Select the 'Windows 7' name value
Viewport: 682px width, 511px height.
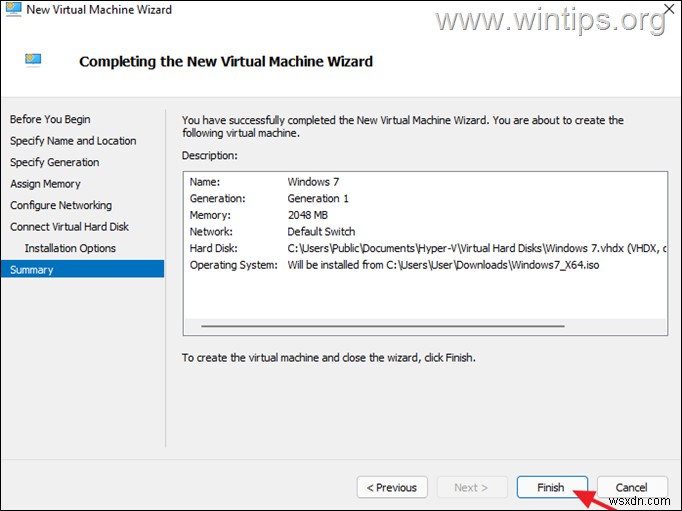(x=313, y=182)
